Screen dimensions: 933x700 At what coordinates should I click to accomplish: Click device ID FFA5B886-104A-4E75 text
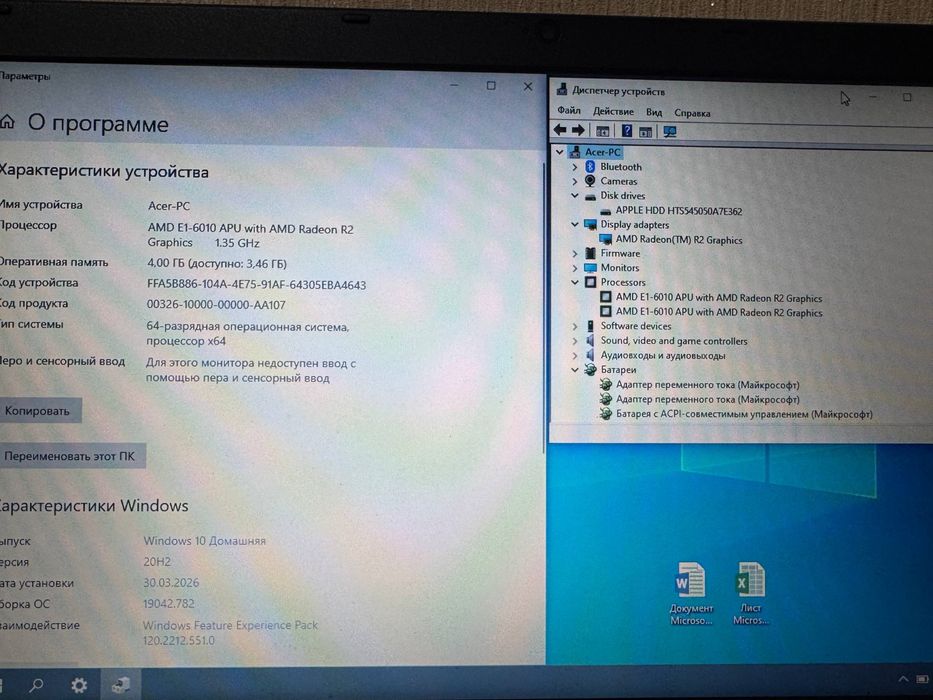256,285
